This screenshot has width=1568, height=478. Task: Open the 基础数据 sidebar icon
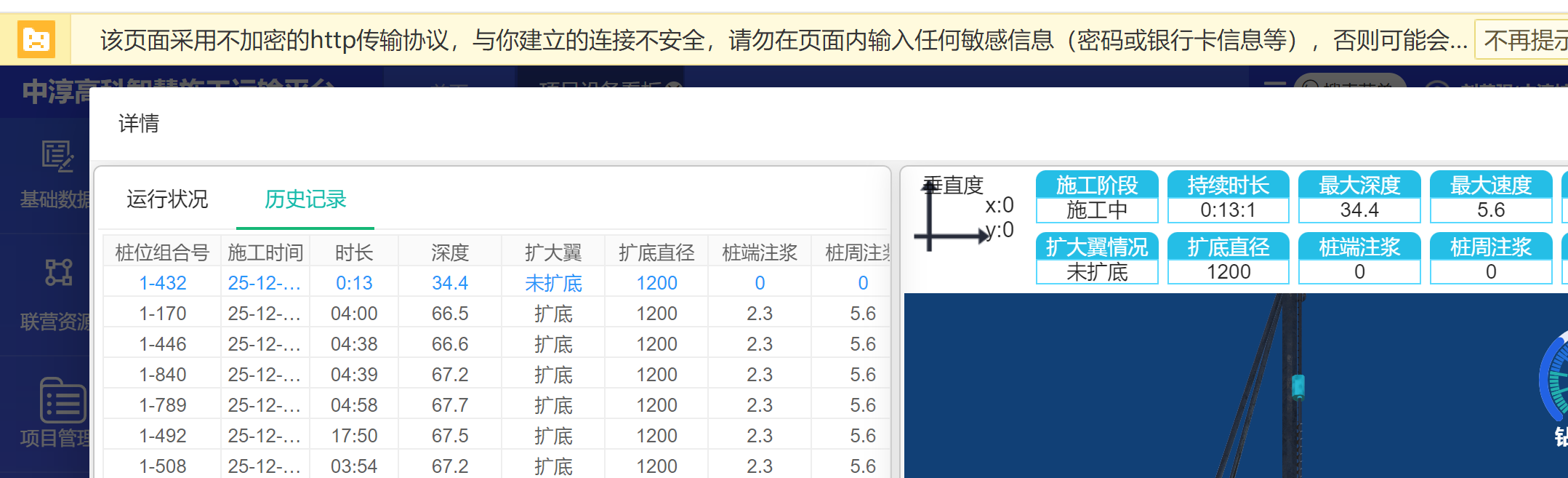pyautogui.click(x=57, y=156)
